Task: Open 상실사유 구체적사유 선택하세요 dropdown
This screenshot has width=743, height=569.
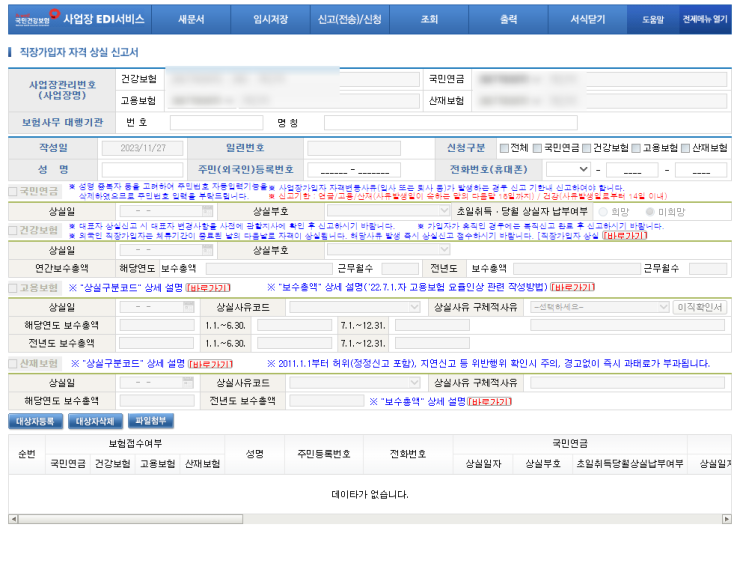Action: click(x=599, y=307)
